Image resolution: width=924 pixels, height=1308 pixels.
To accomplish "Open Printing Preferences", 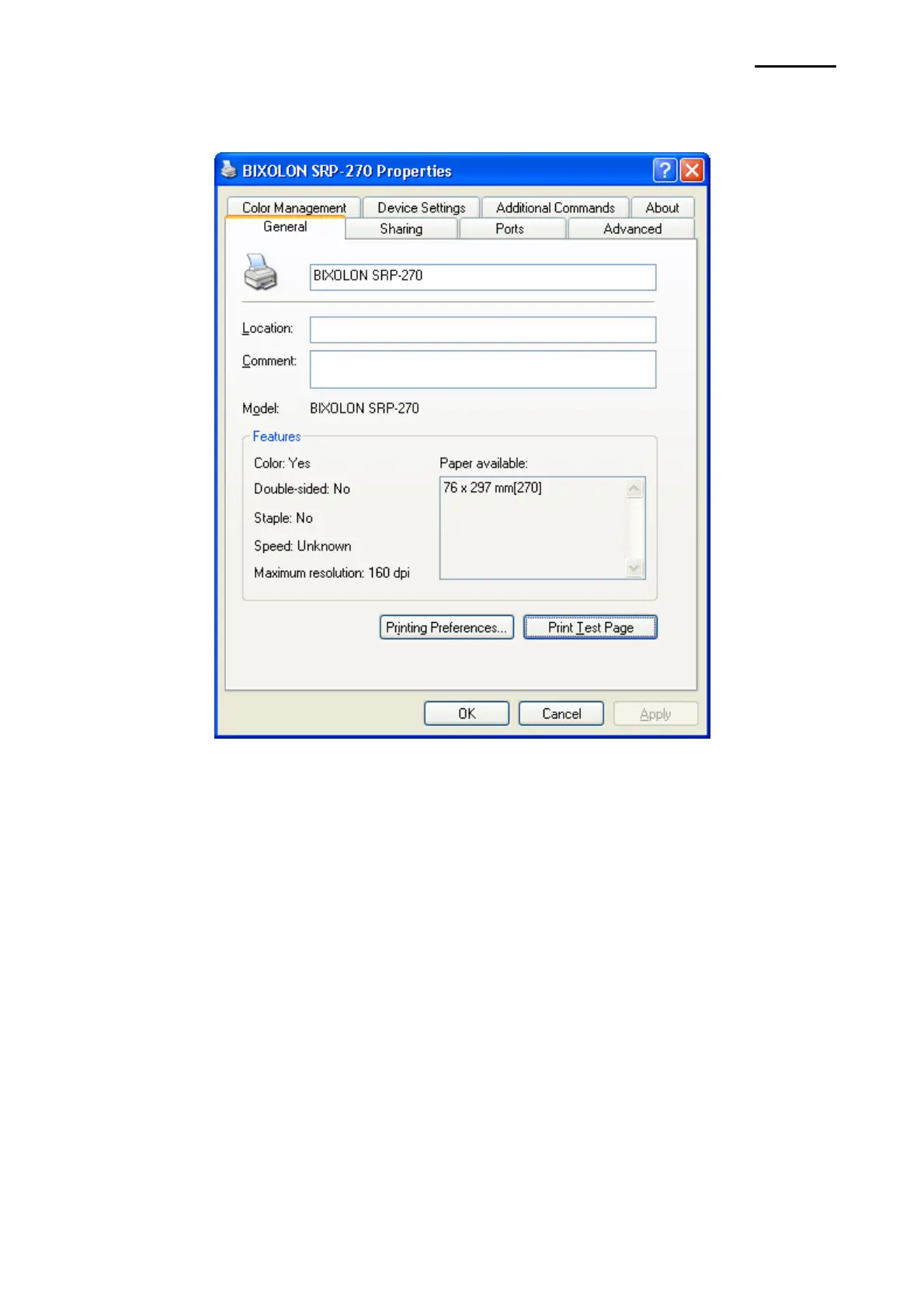I will tap(446, 628).
